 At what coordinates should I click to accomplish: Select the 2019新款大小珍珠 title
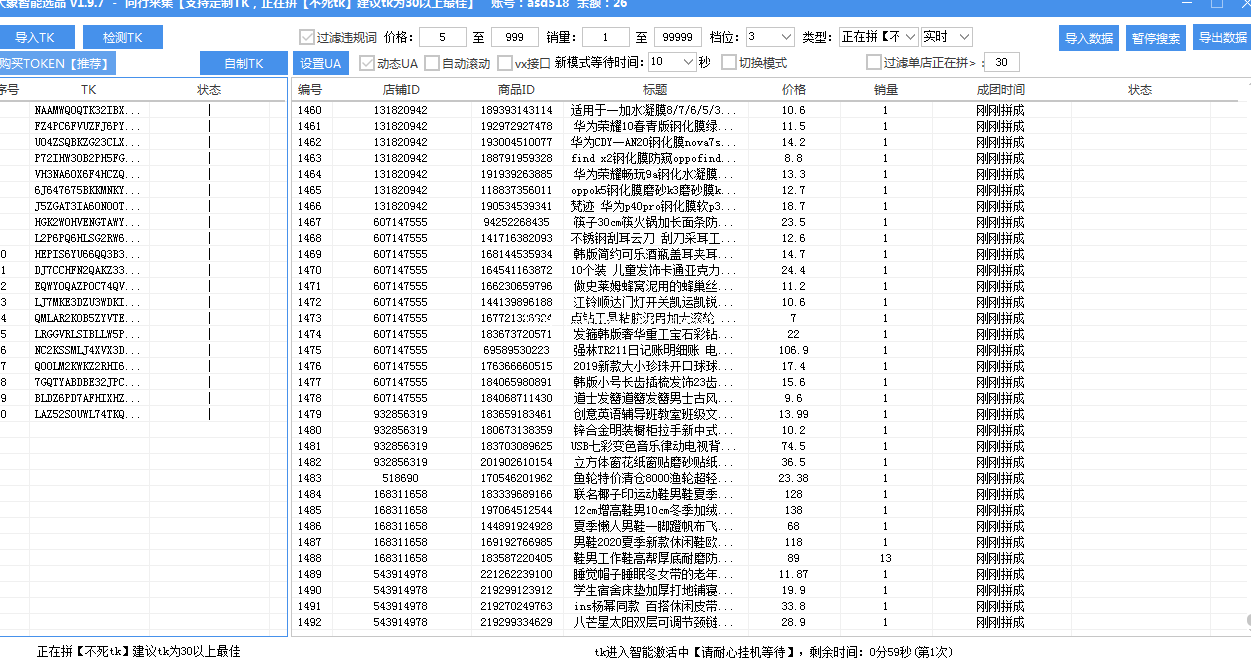pos(655,366)
